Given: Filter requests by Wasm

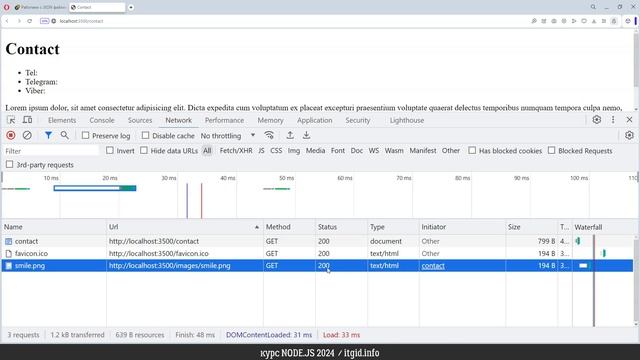Looking at the screenshot, I should tap(394, 151).
